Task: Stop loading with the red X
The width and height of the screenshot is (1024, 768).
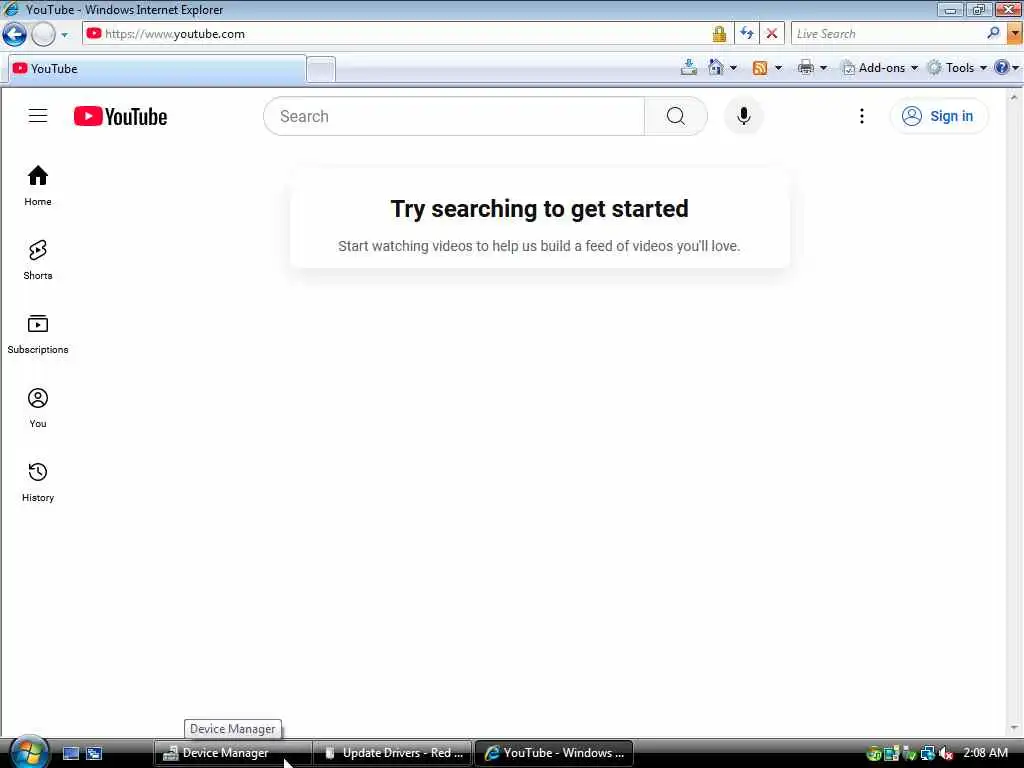Action: click(x=771, y=33)
